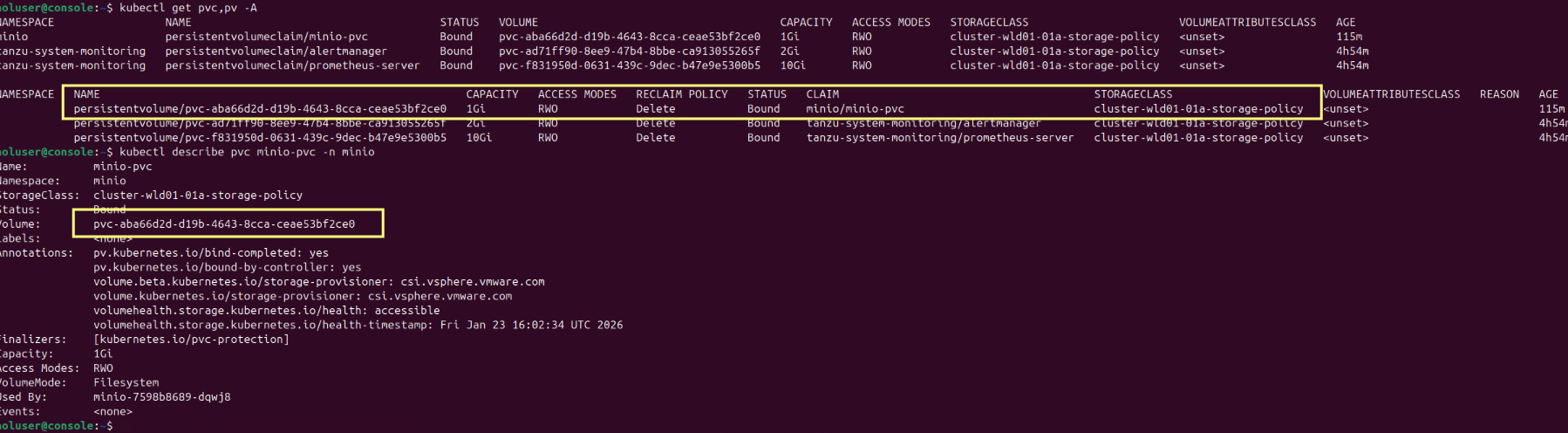Click the STORAGECLASS header in the PV table
This screenshot has width=1568, height=433.
pyautogui.click(x=1133, y=94)
